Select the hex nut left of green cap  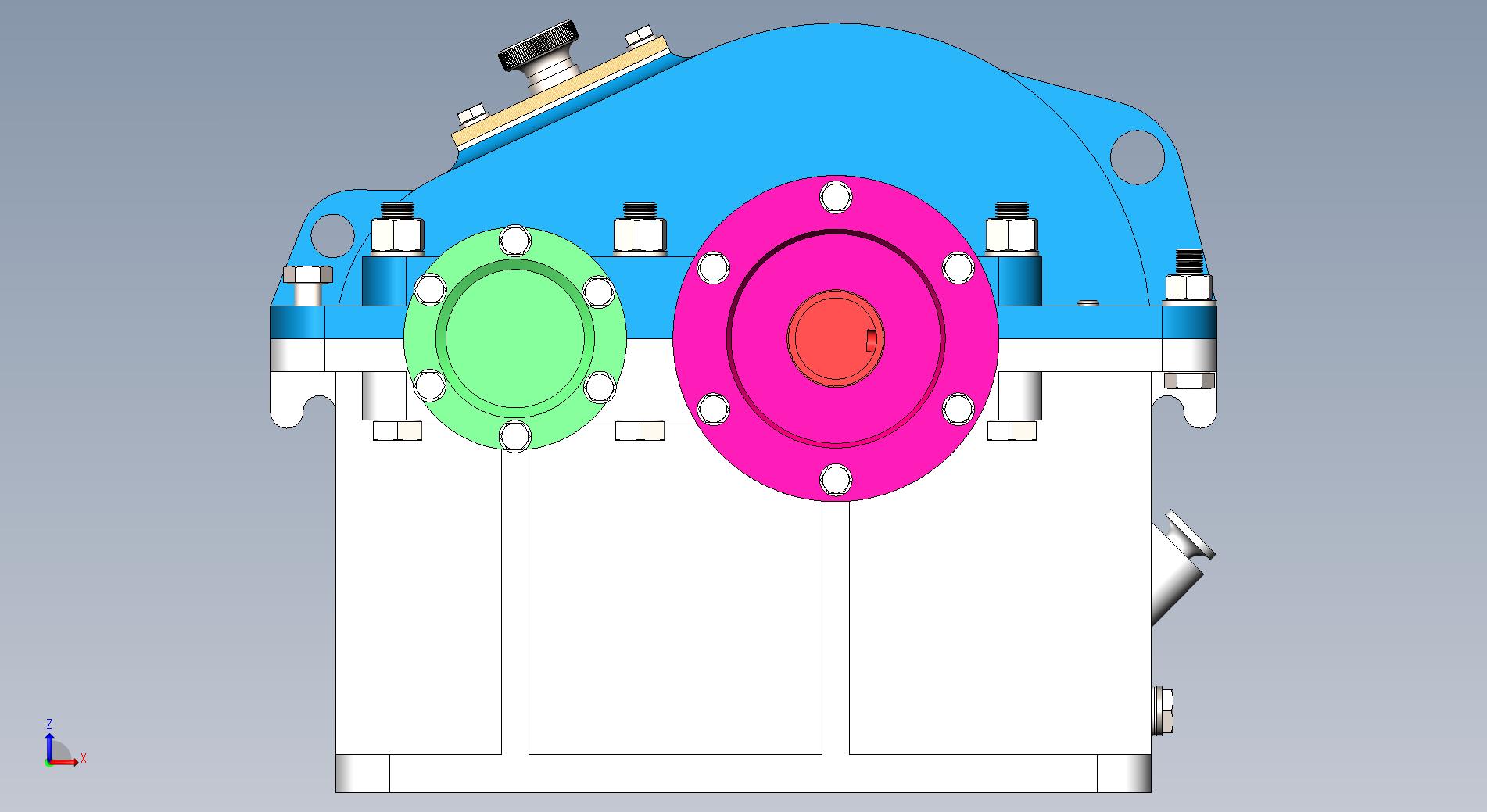397,235
